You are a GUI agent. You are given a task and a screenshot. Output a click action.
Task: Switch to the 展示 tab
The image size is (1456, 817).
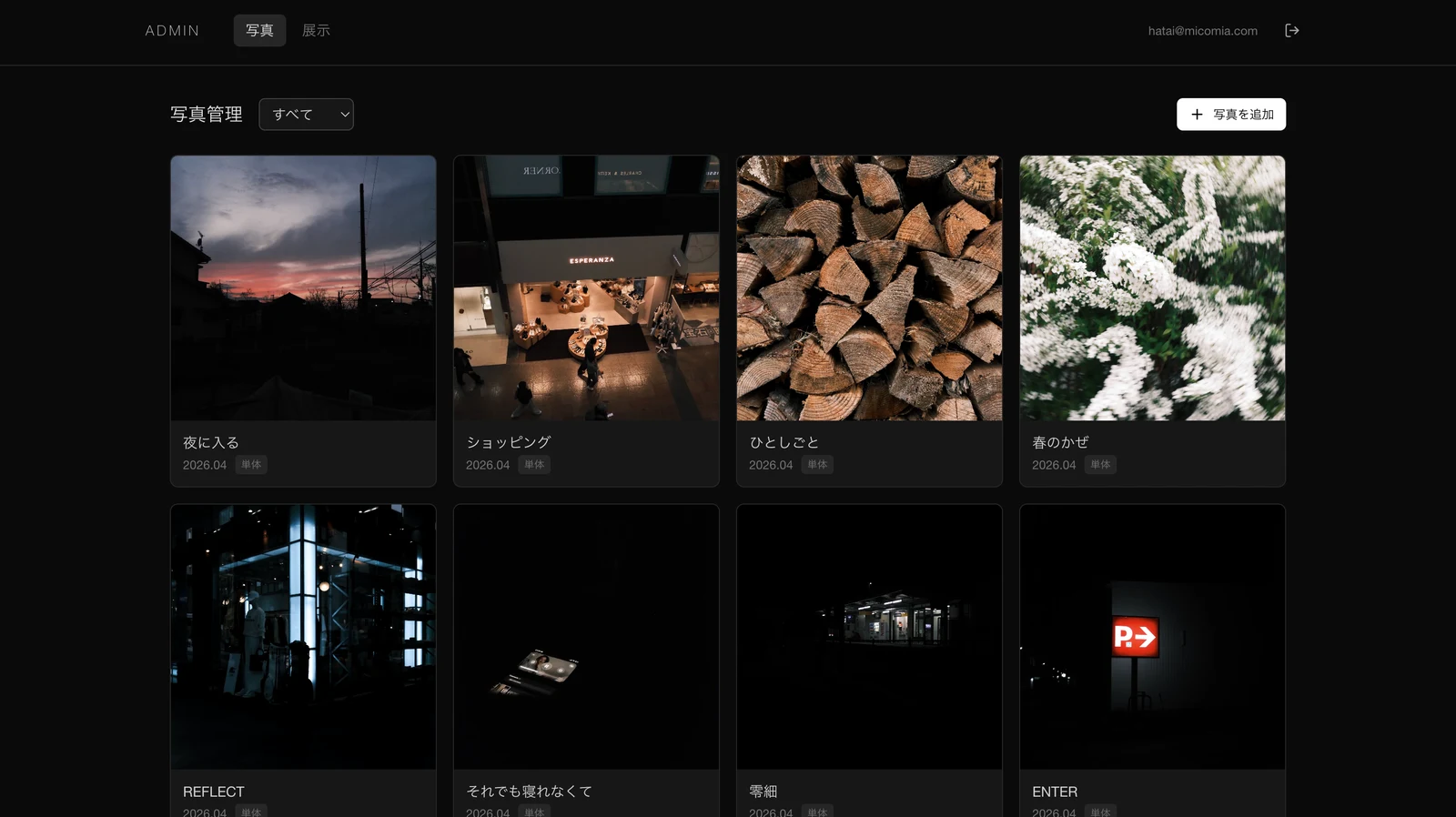[316, 31]
